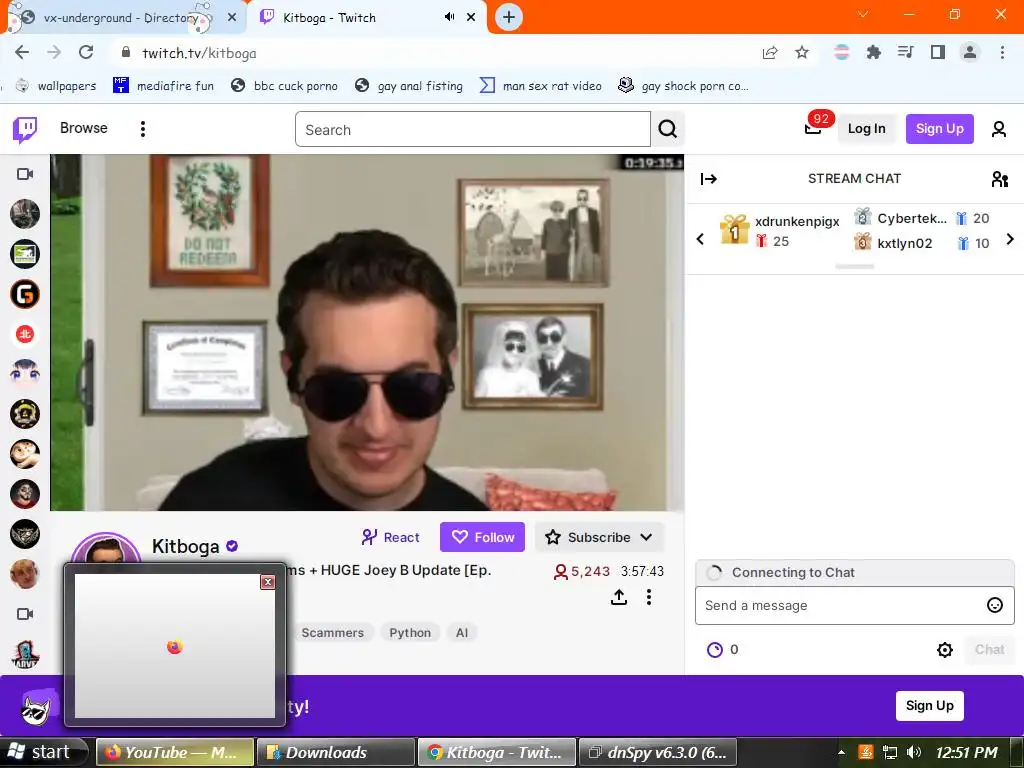The height and width of the screenshot is (768, 1024).
Task: Click the system tray volume icon
Action: (913, 752)
